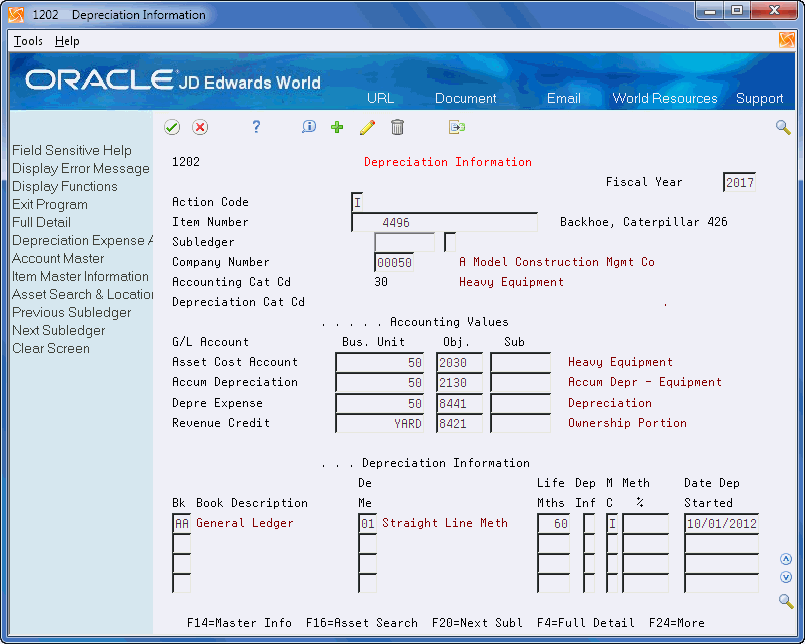Viewport: 805px width, 644px height.
Task: Click the 'Straight Line Meth' description text
Action: click(x=445, y=523)
